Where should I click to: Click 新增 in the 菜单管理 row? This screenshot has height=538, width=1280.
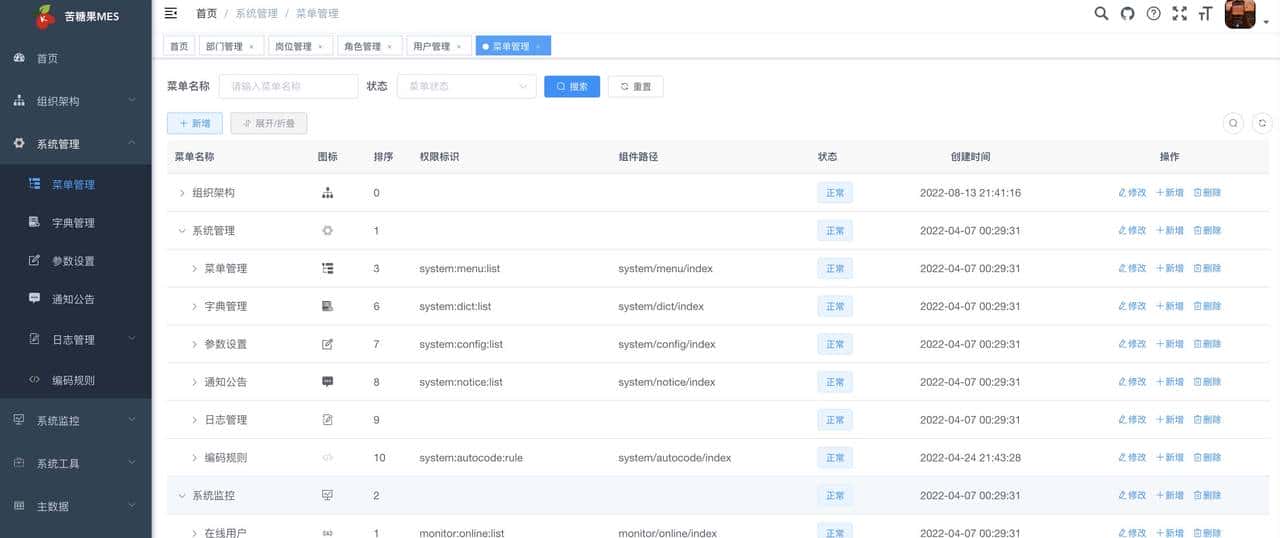1170,268
